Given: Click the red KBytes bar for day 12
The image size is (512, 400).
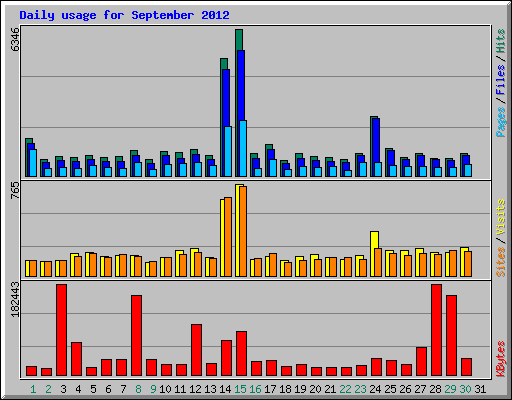Looking at the screenshot, I should coord(196,350).
